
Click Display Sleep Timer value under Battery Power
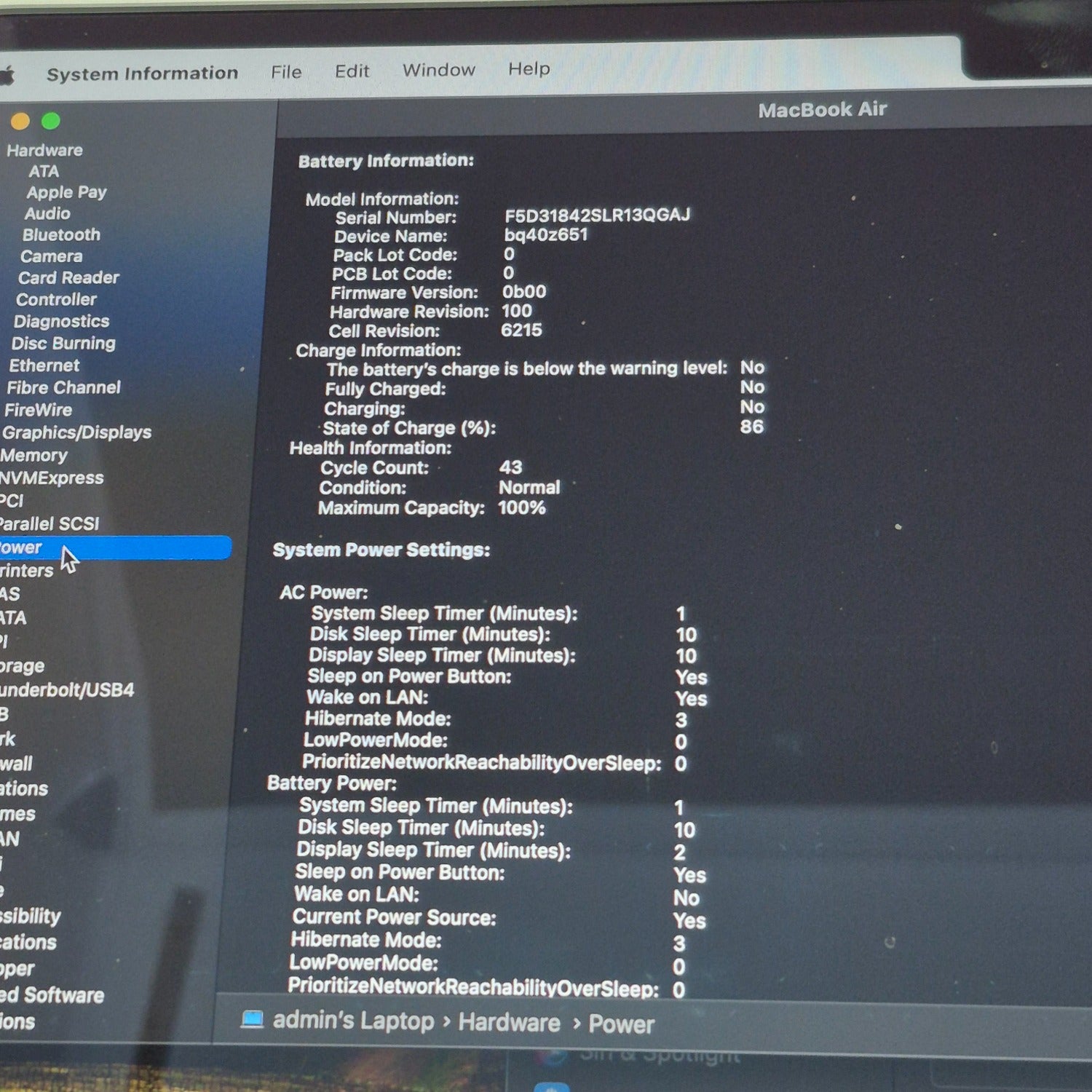679,852
